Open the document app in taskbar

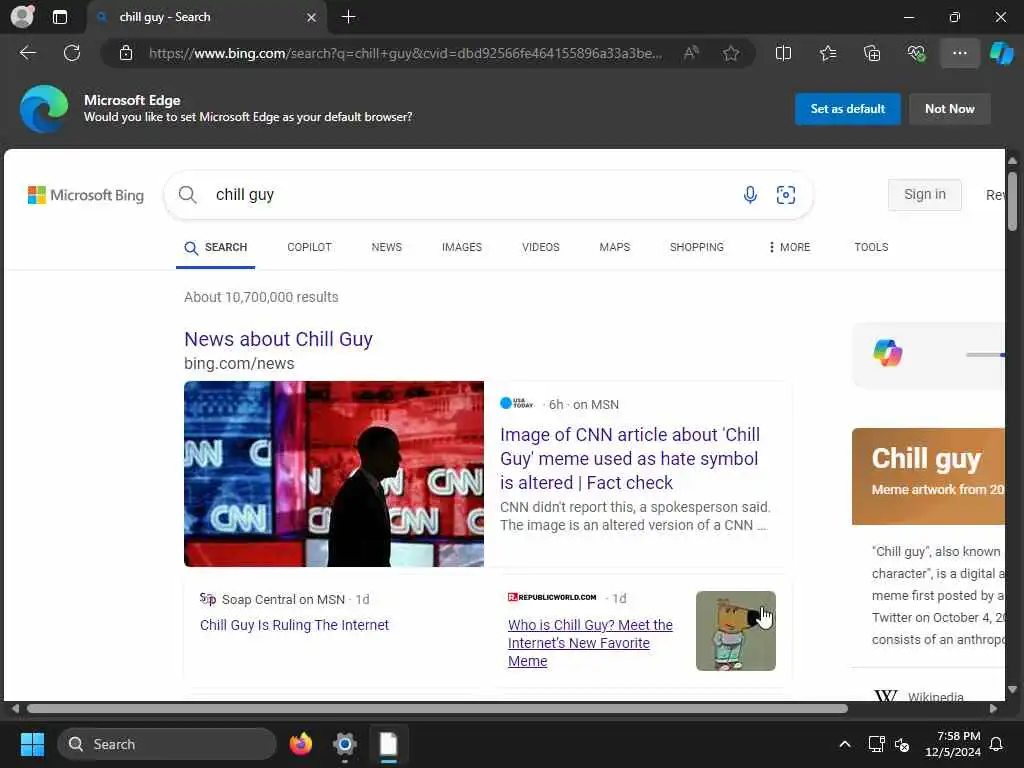389,744
